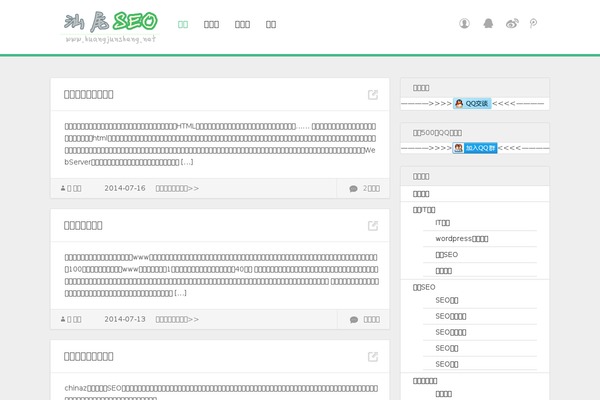The width and height of the screenshot is (600, 400).
Task: Open the 2-comments link on 2014-07-16 post
Action: pyautogui.click(x=371, y=188)
